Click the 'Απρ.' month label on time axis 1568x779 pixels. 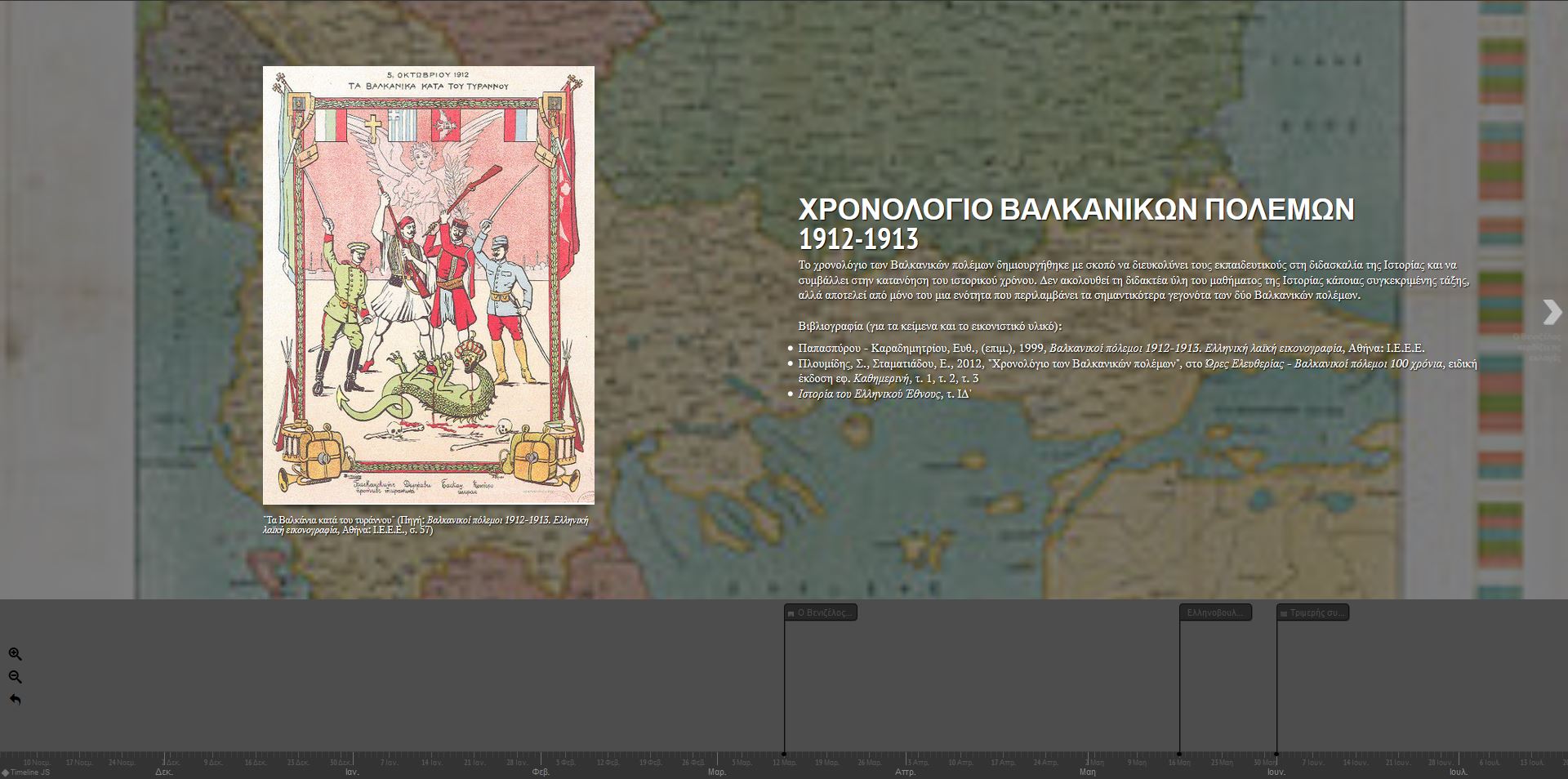click(905, 772)
